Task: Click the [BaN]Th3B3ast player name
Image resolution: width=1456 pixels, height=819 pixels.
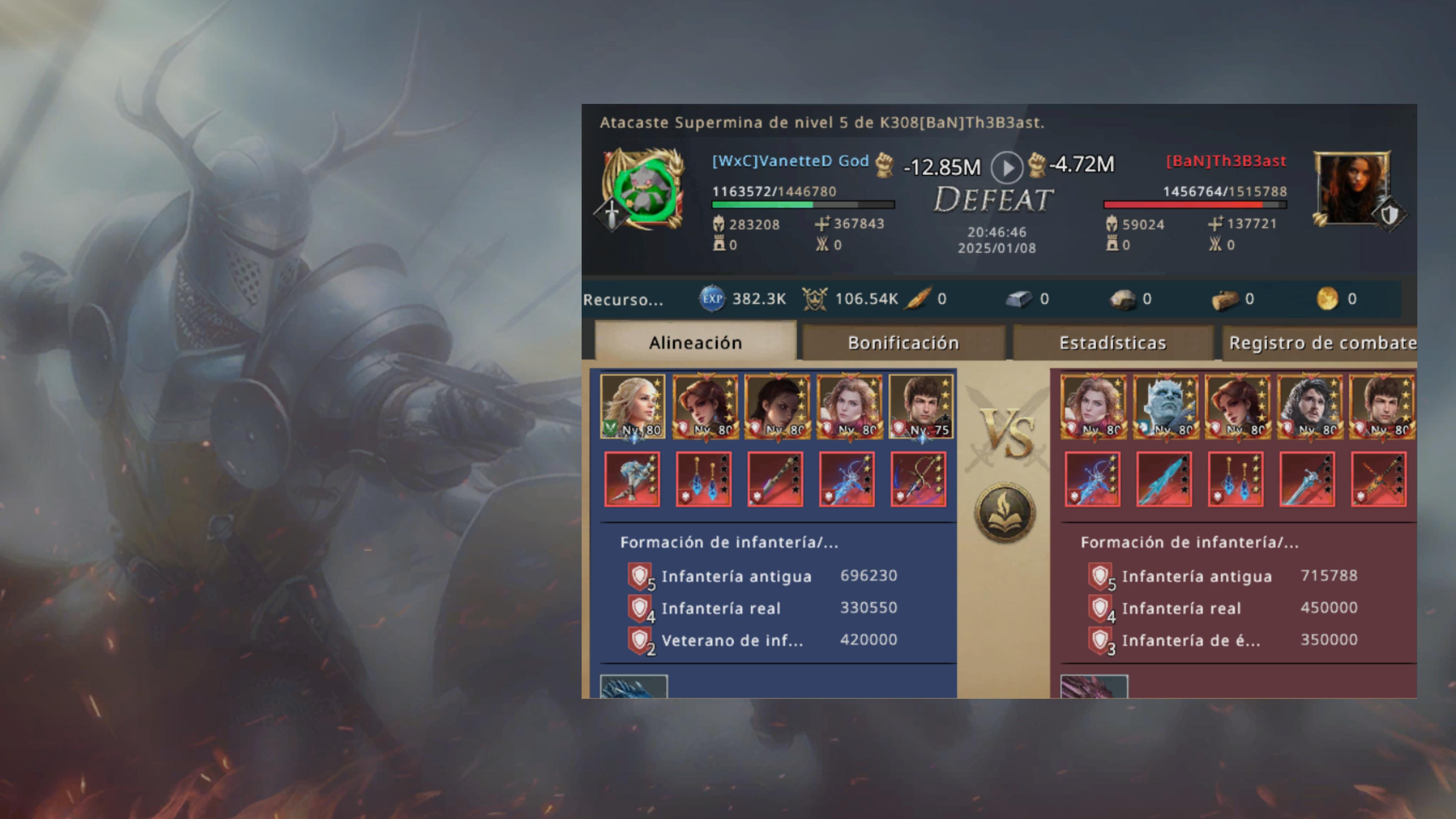Action: pos(1226,161)
